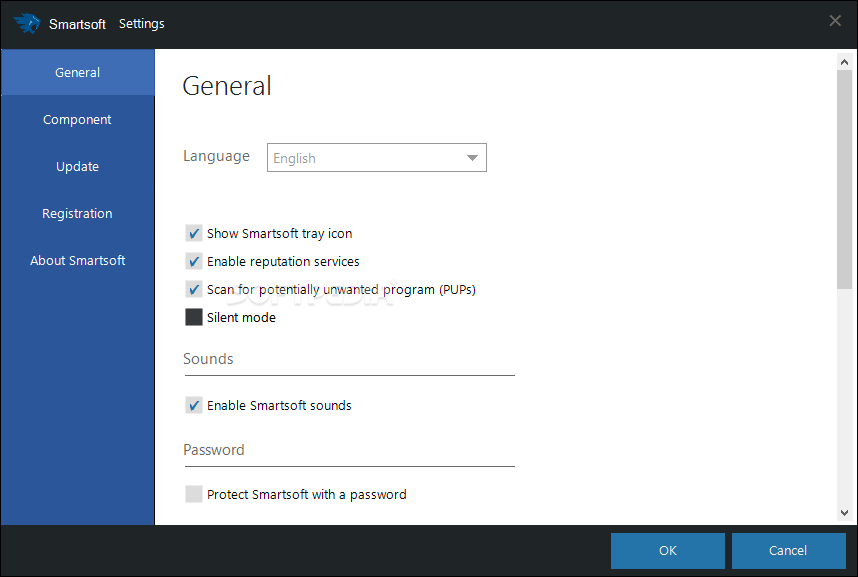858x577 pixels.
Task: Enable Protect Smartsoft with a password
Action: click(x=194, y=494)
